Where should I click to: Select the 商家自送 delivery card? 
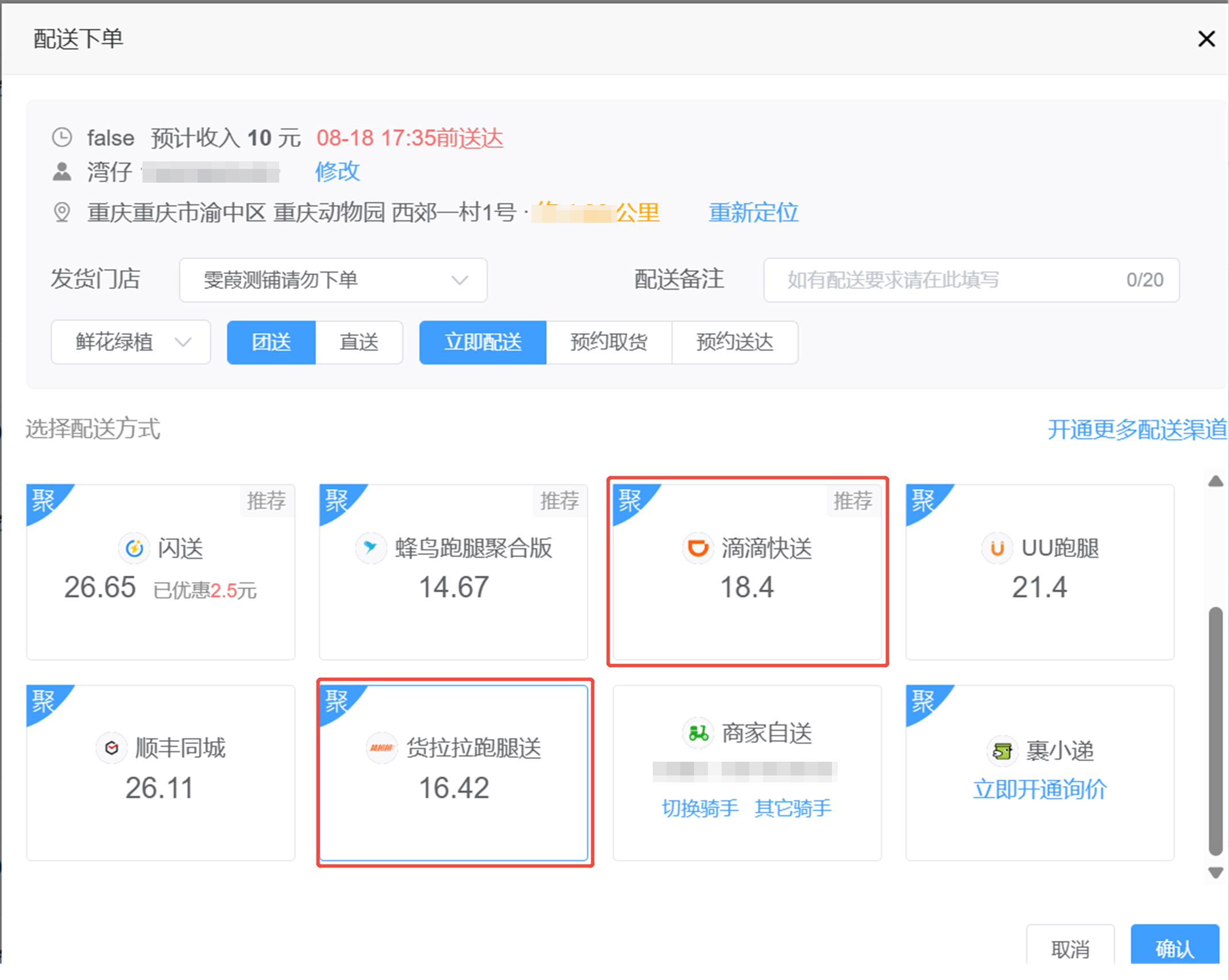pyautogui.click(x=748, y=773)
